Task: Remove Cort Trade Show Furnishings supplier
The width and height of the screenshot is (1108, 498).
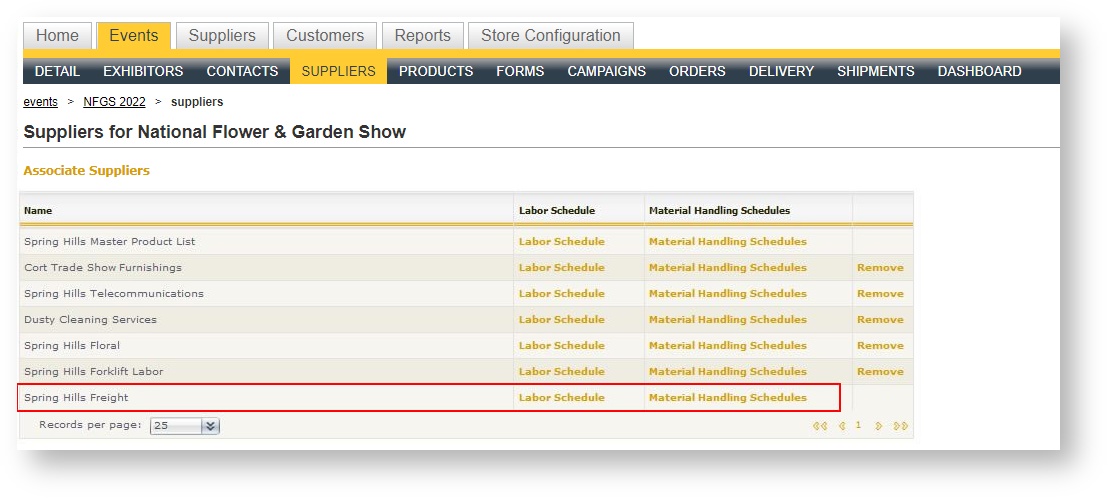Action: click(880, 268)
